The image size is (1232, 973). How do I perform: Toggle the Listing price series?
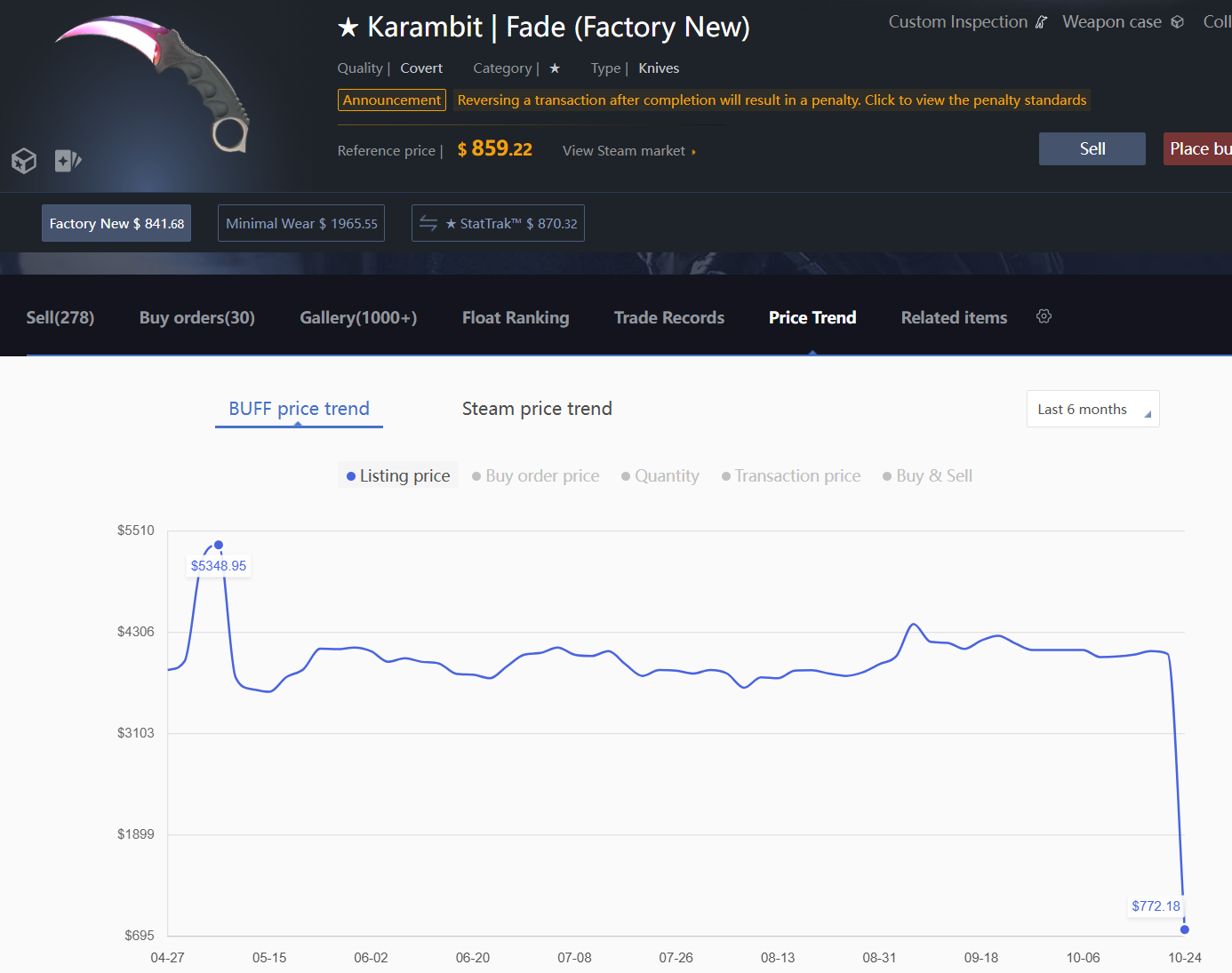pos(398,475)
